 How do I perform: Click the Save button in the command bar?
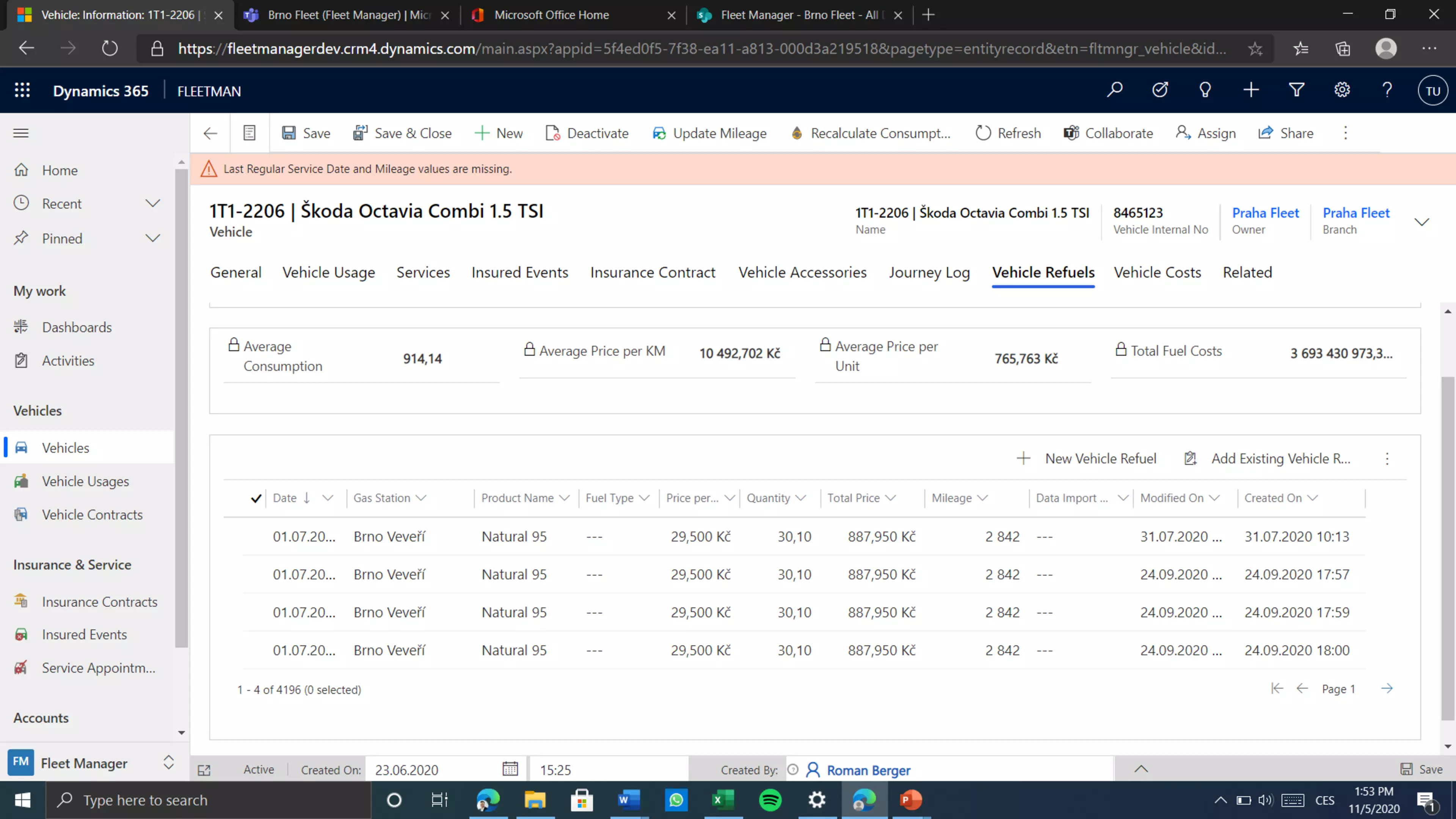coord(306,133)
